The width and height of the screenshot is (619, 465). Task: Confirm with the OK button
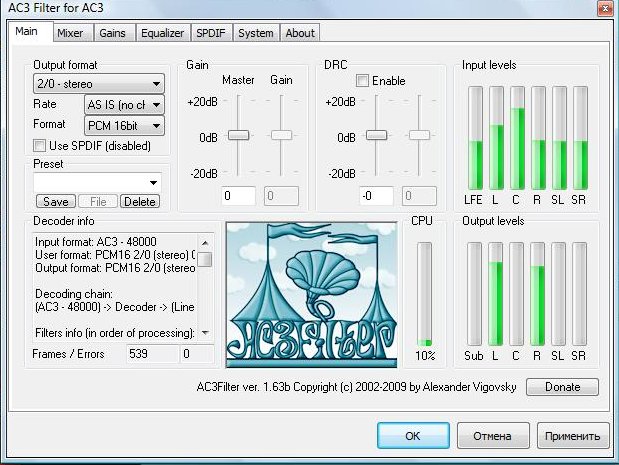point(413,436)
